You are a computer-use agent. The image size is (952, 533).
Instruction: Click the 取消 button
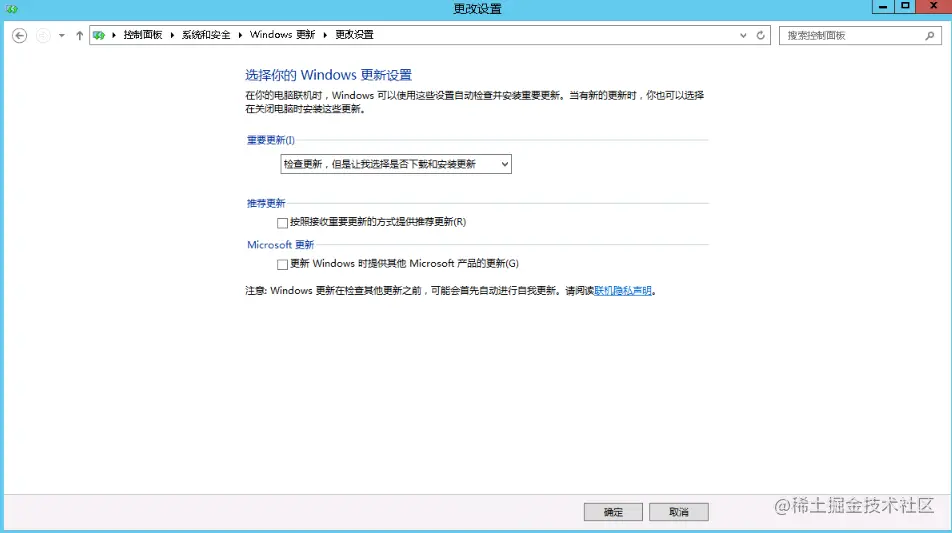pos(678,512)
